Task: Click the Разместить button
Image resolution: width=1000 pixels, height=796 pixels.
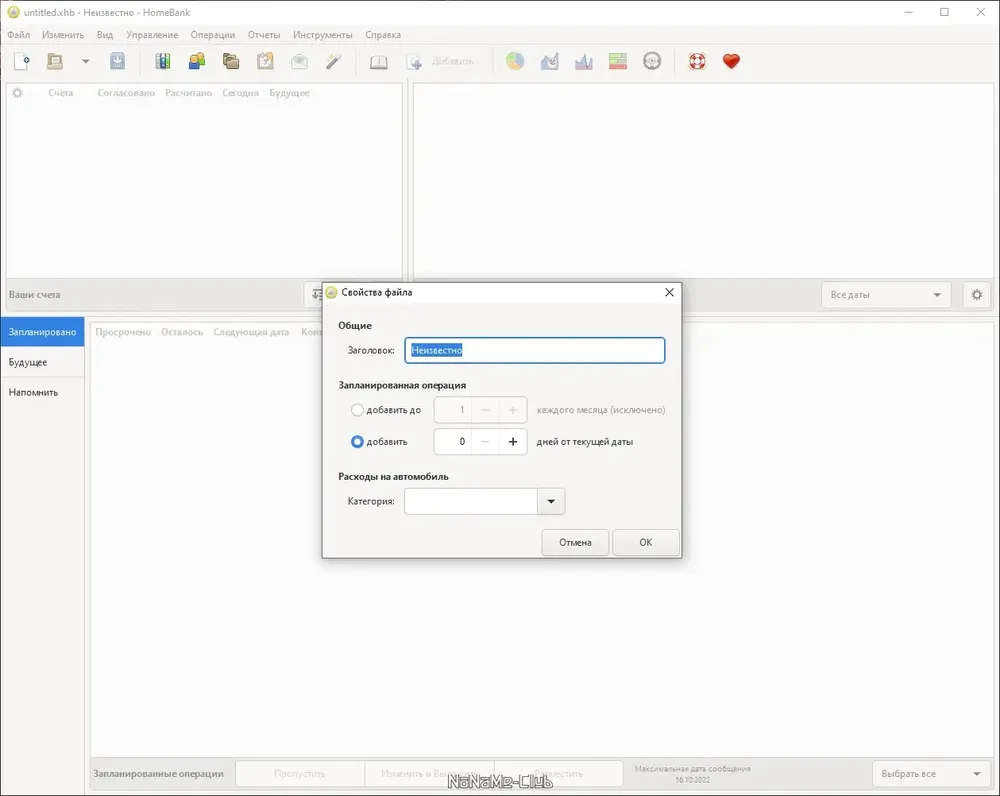Action: (x=559, y=774)
